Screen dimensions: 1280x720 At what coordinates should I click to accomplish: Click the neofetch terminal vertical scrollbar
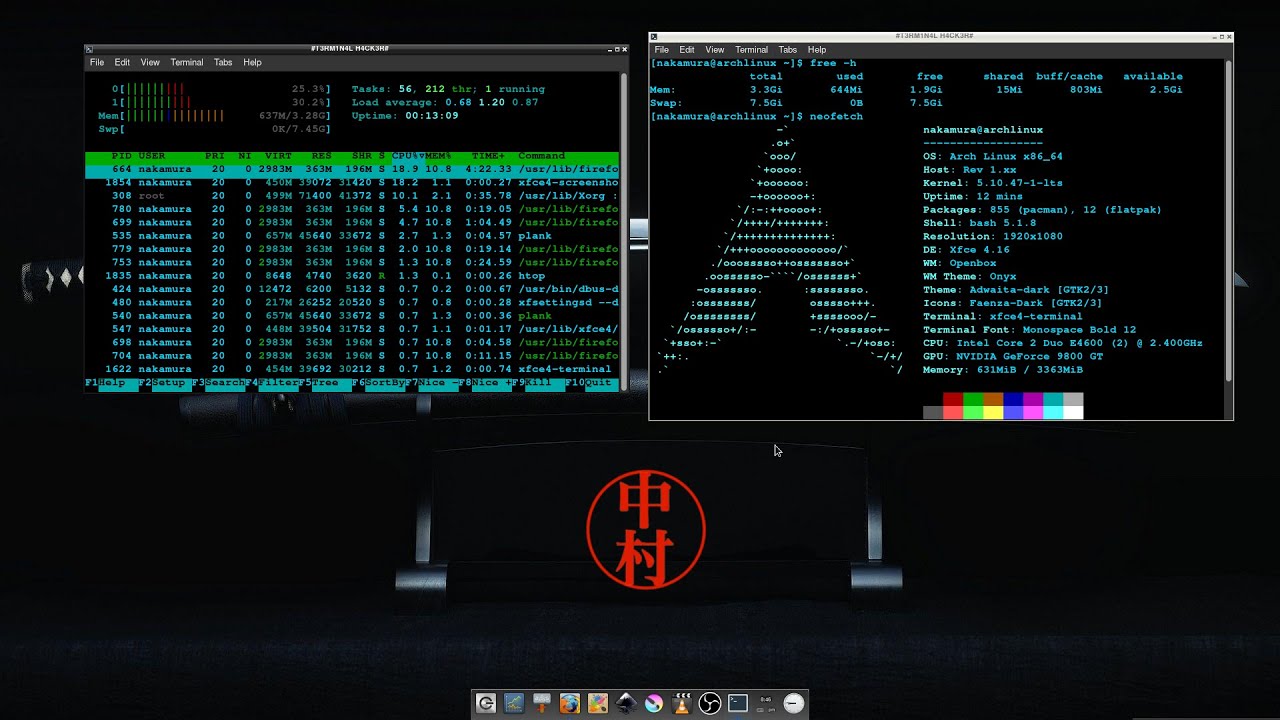1229,220
